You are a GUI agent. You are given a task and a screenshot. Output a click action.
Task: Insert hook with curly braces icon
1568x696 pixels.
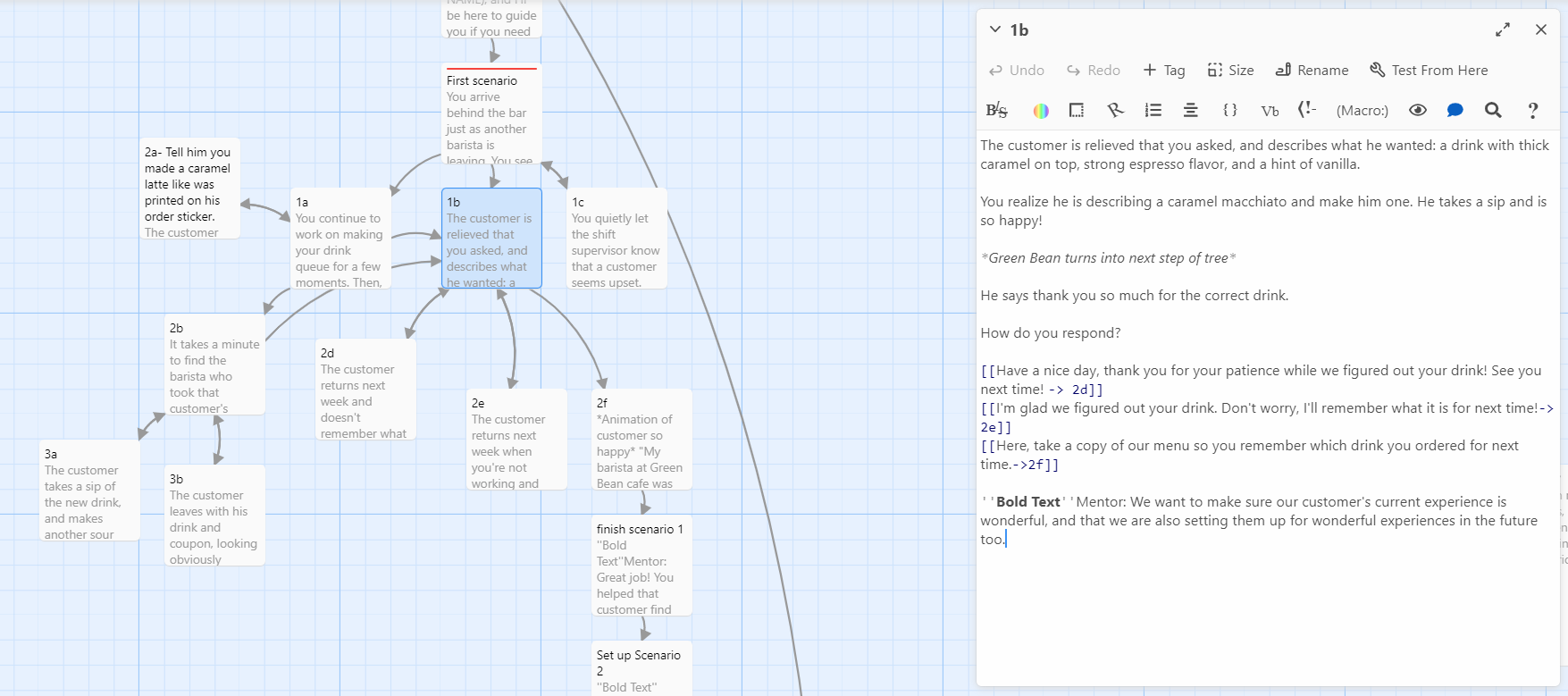click(x=1230, y=110)
